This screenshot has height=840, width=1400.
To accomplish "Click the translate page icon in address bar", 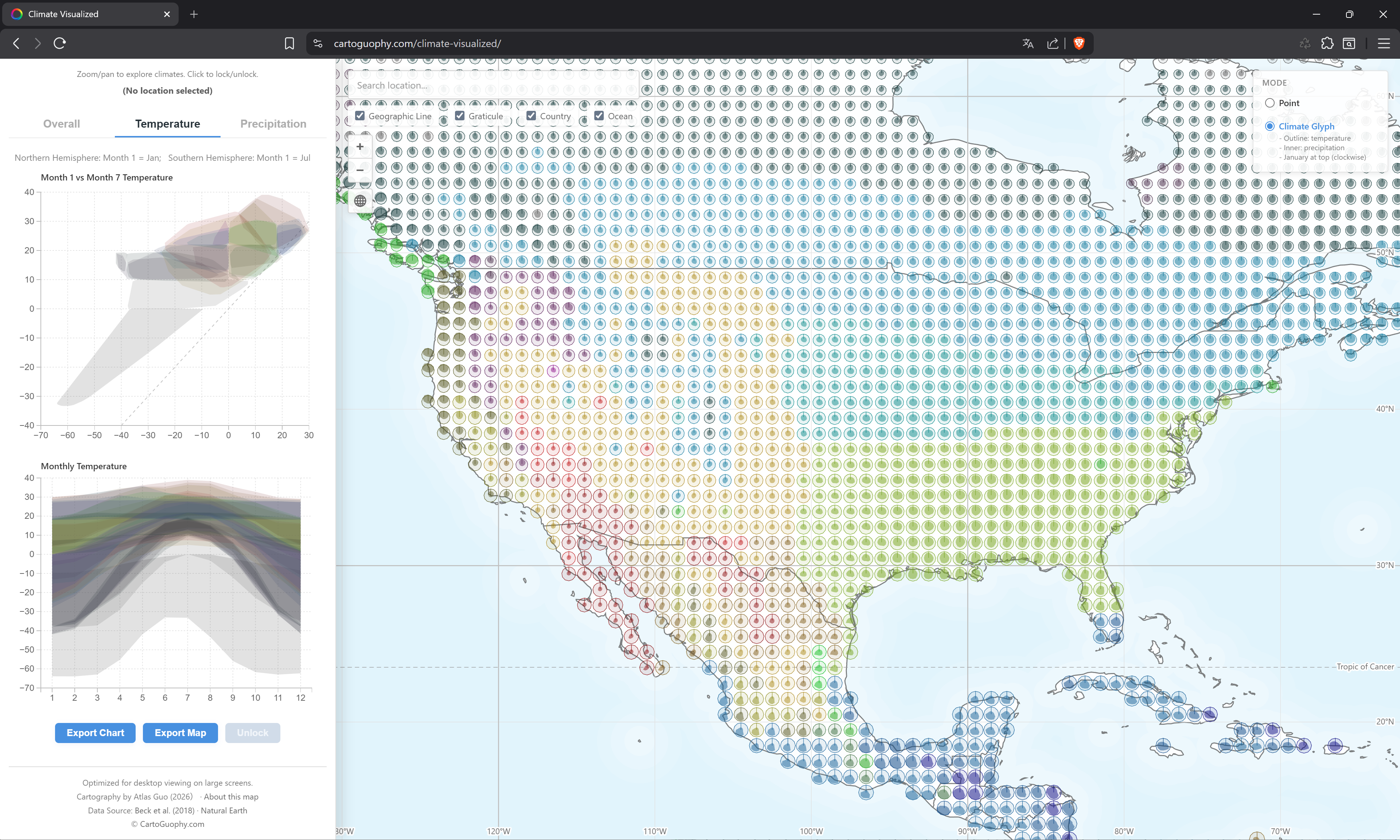I will [x=1028, y=43].
